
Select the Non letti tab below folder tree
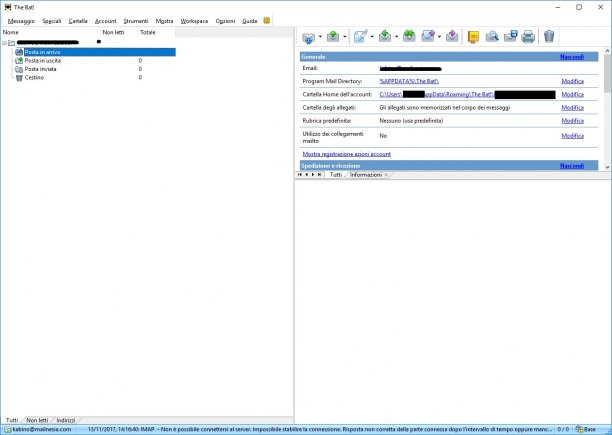[x=37, y=420]
